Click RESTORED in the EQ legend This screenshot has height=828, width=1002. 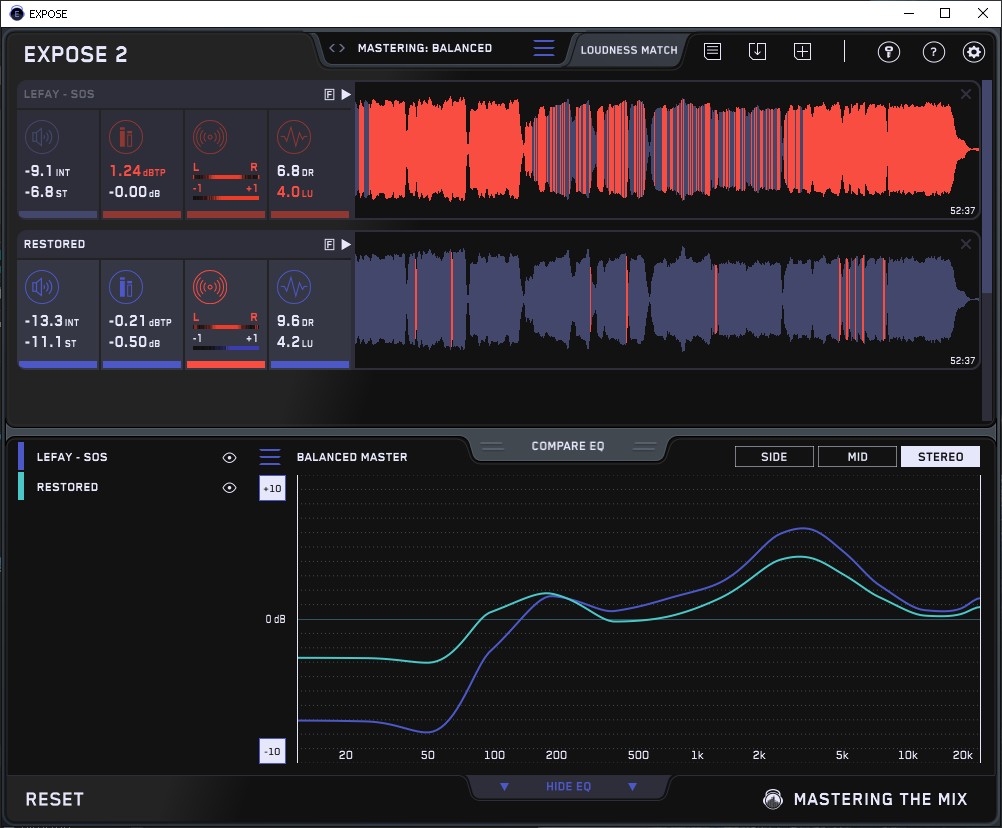pyautogui.click(x=67, y=487)
